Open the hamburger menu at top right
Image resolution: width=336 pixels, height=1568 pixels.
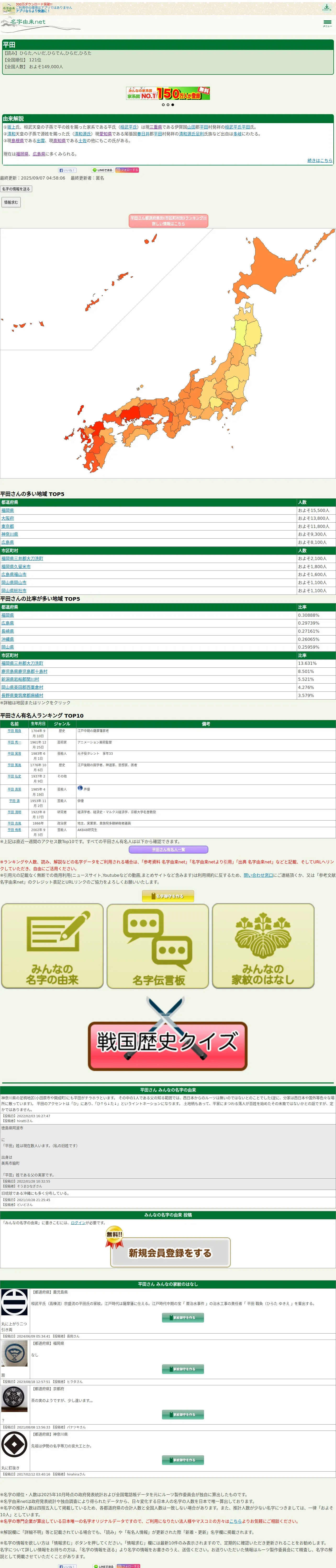pyautogui.click(x=327, y=23)
